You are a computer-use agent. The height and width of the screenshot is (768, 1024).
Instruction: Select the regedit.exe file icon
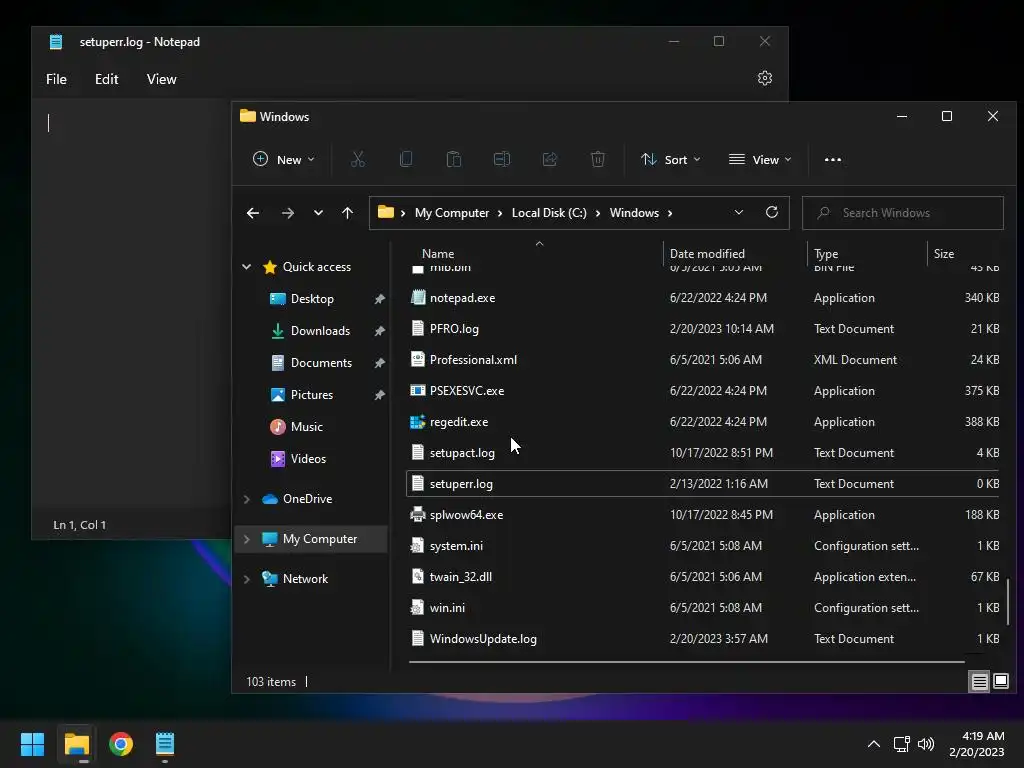click(418, 422)
